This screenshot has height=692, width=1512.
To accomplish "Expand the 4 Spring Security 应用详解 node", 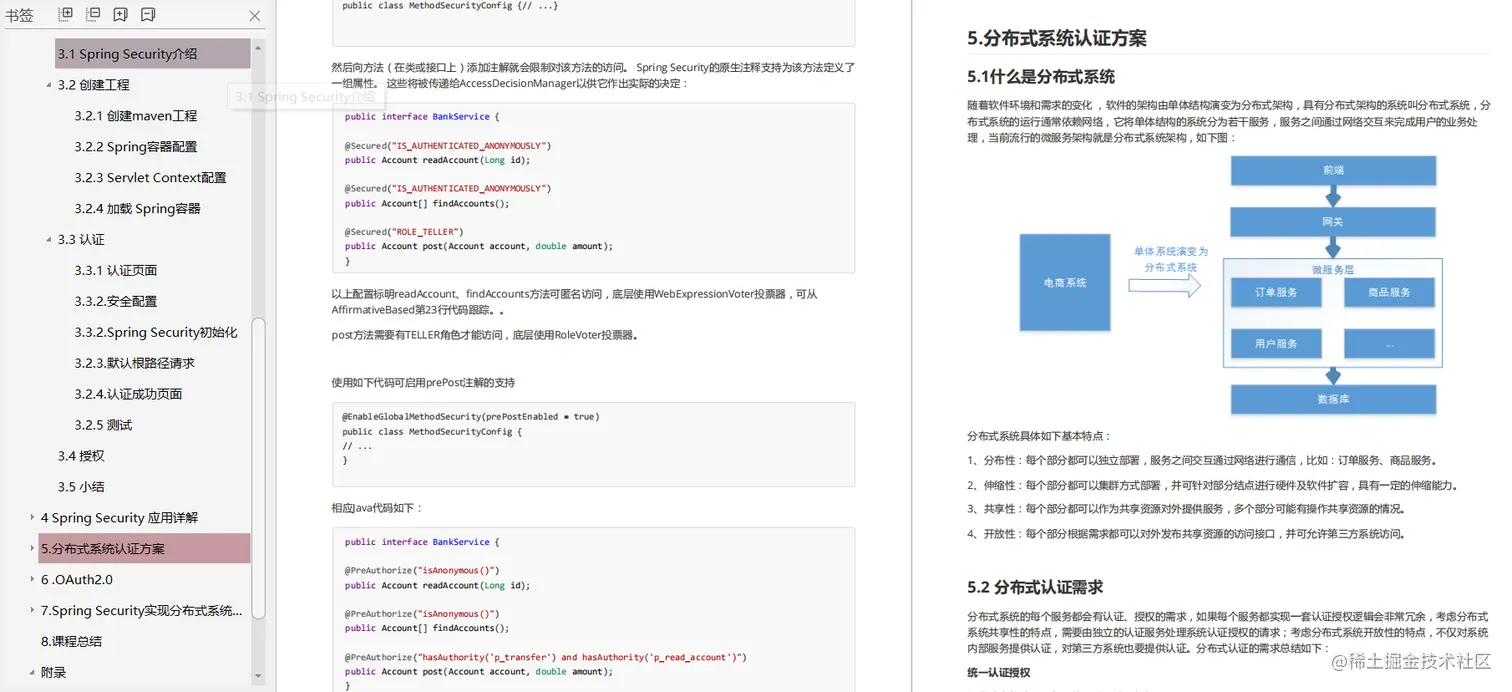I will [x=32, y=518].
